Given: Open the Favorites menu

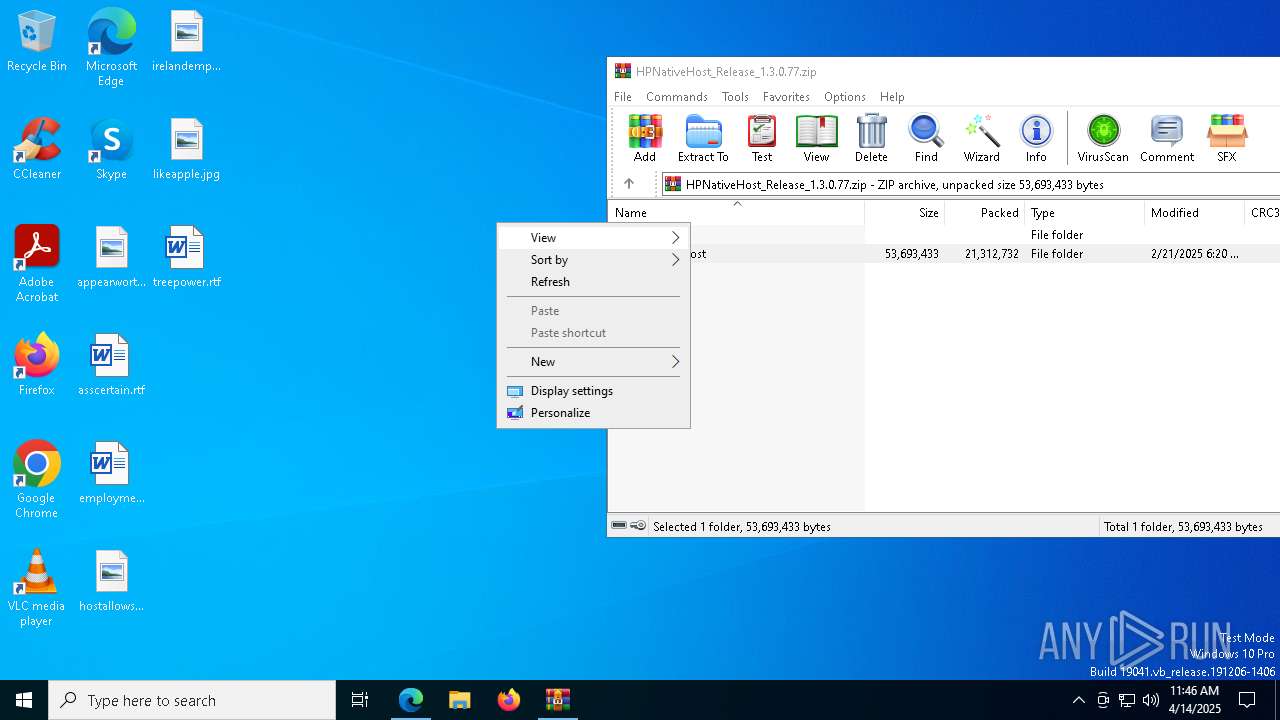Looking at the screenshot, I should click(786, 97).
